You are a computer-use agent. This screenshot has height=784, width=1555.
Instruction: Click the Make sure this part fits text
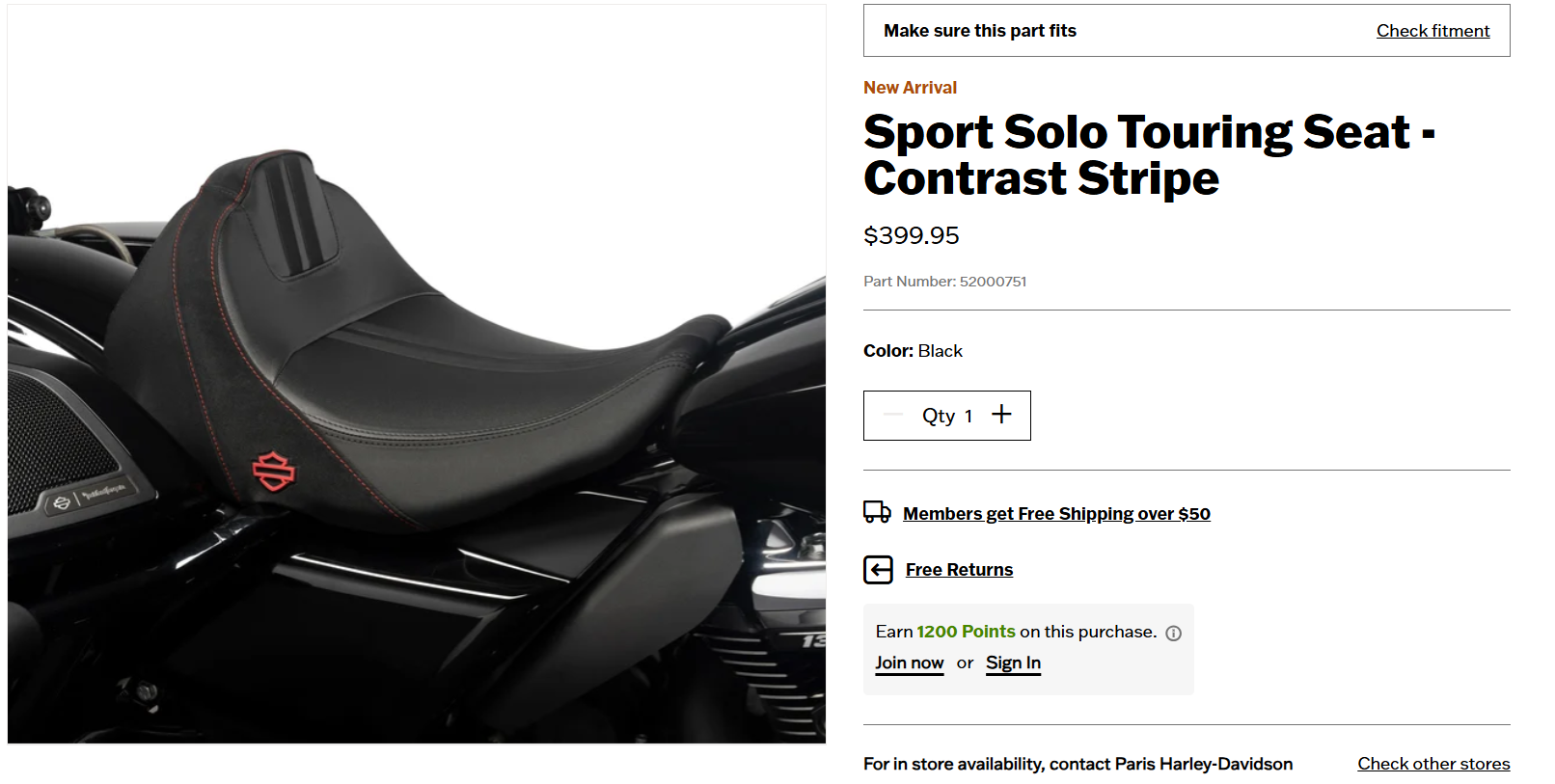[x=979, y=31]
